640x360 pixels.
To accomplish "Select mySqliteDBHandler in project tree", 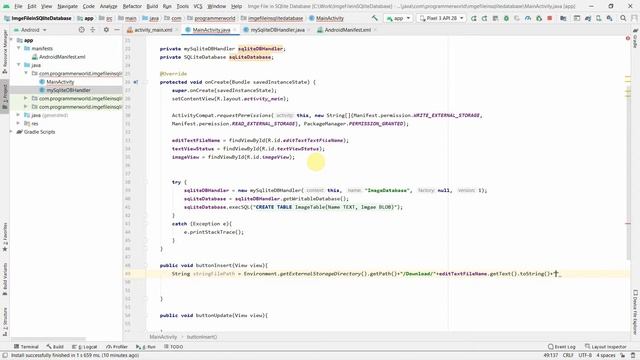I will pyautogui.click(x=68, y=90).
